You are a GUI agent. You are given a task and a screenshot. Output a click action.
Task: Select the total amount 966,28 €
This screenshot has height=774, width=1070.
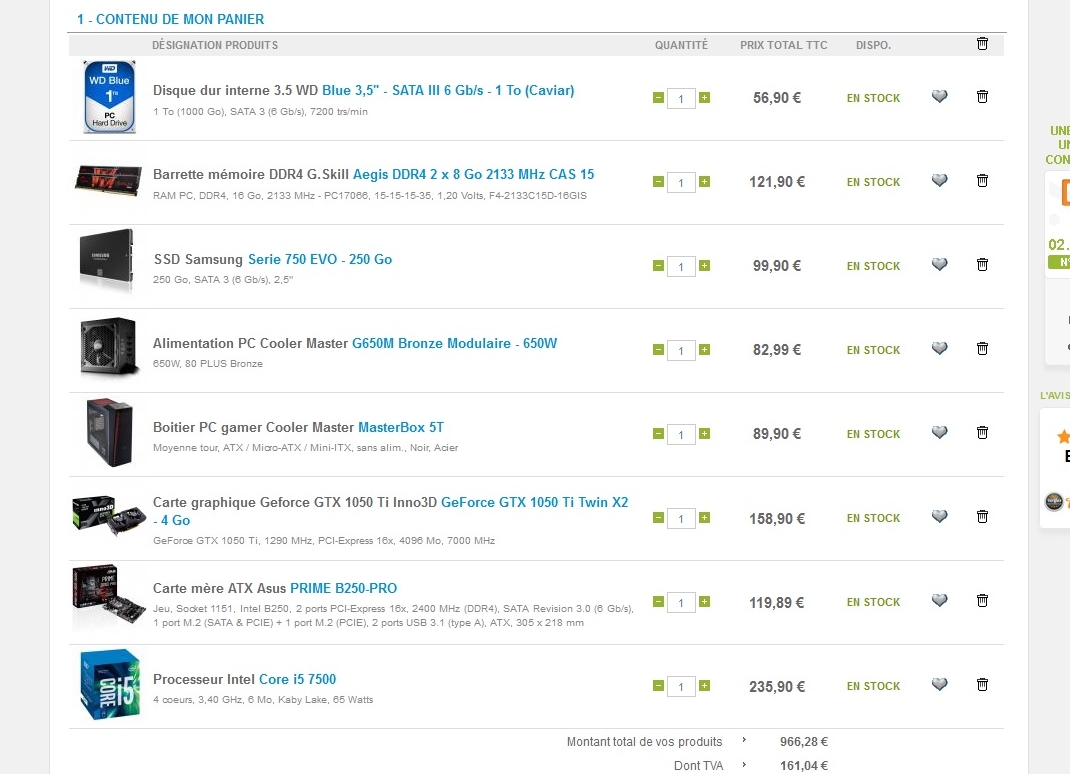click(804, 742)
